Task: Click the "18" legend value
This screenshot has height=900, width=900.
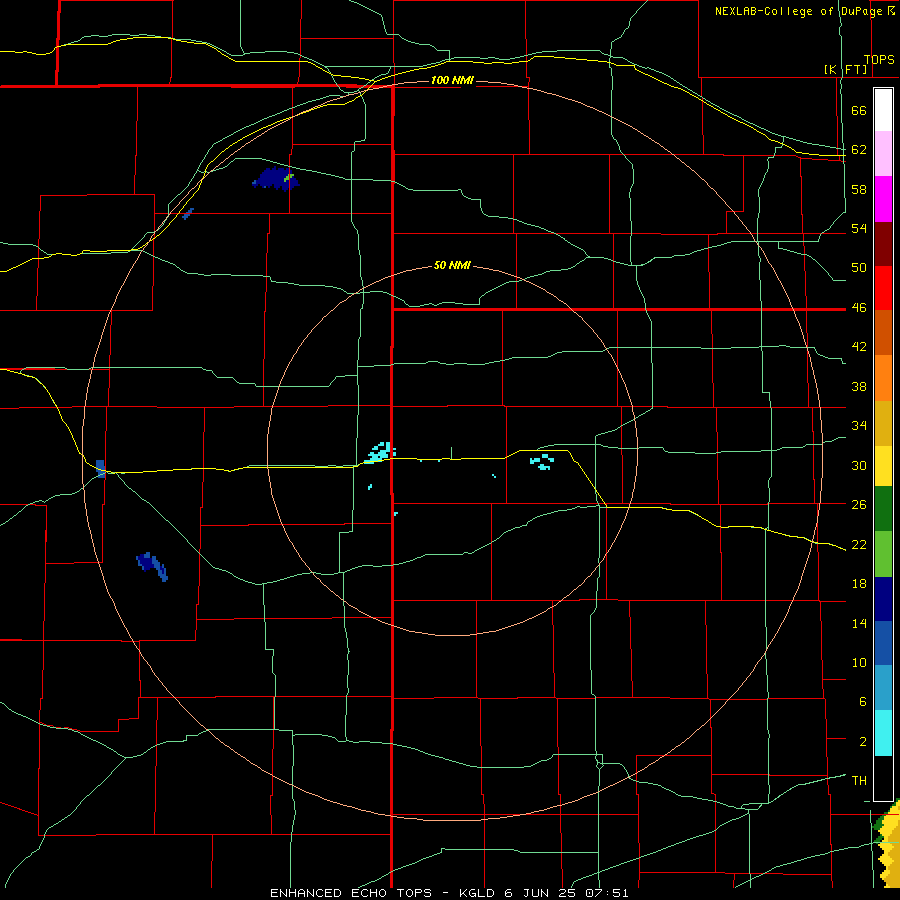Action: pos(859,584)
